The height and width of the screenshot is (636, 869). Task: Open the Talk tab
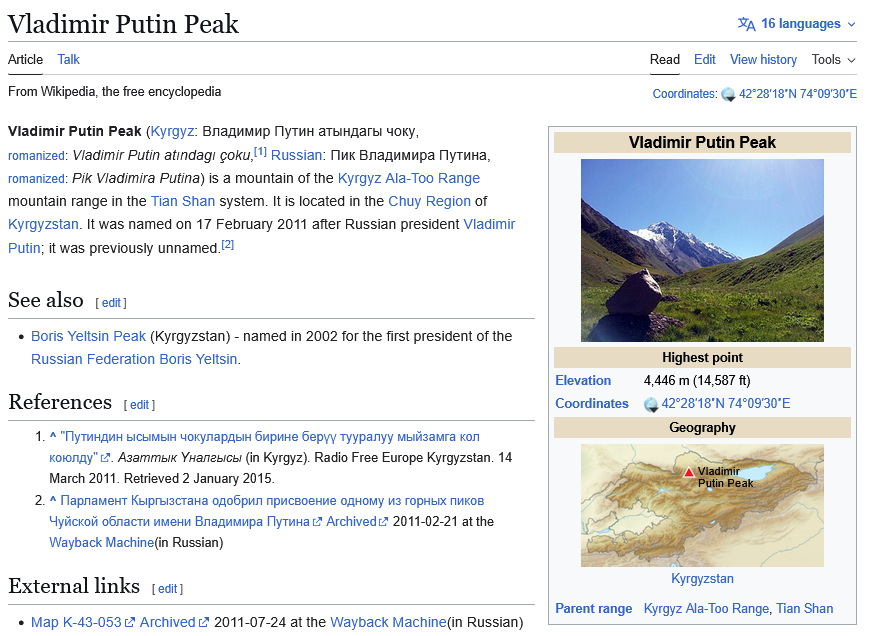tap(69, 60)
